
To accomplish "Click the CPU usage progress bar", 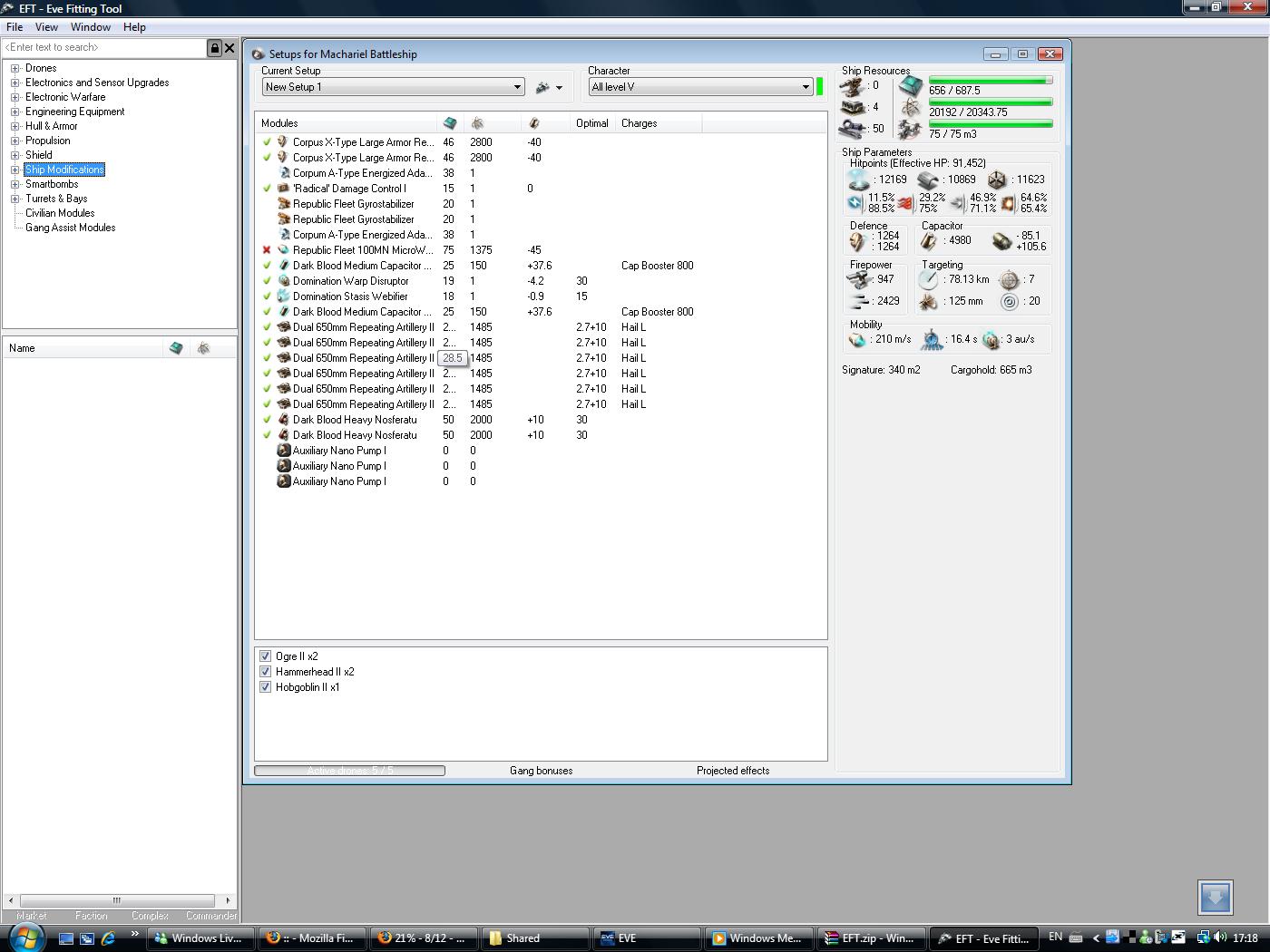I will tap(991, 81).
